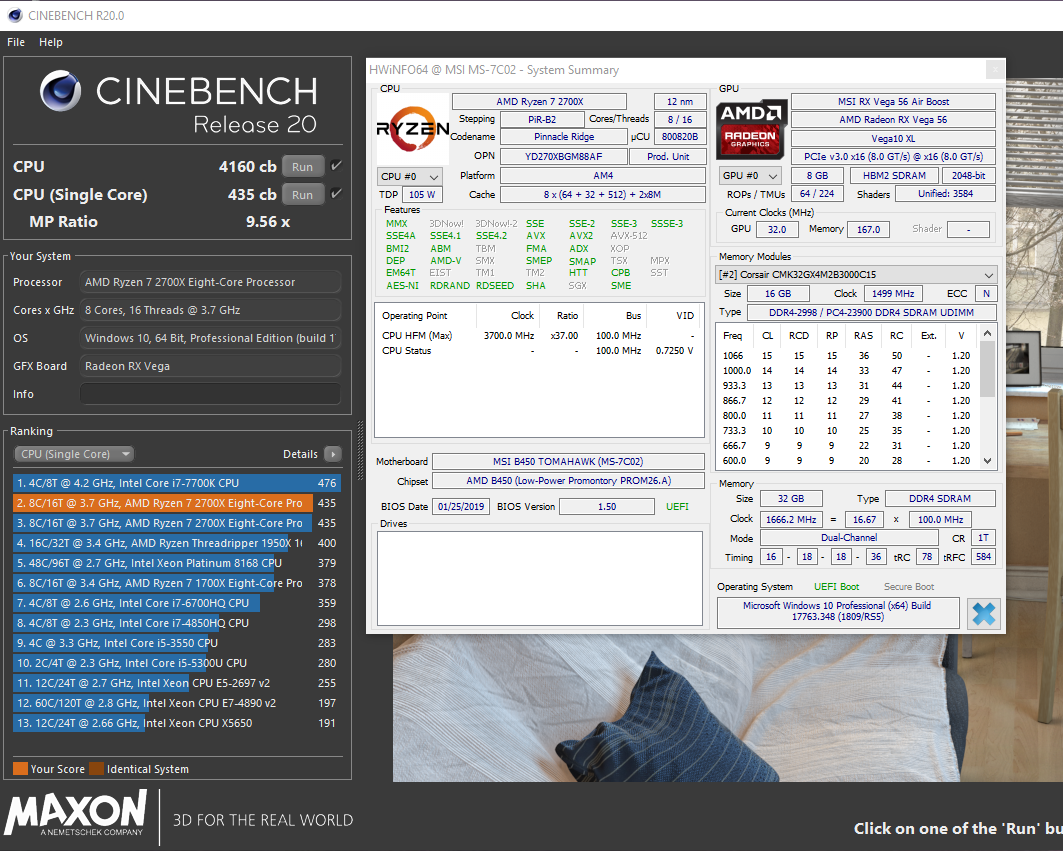Select the Core i7-4850HQ ranking row
Image resolution: width=1063 pixels, height=851 pixels.
tap(176, 623)
